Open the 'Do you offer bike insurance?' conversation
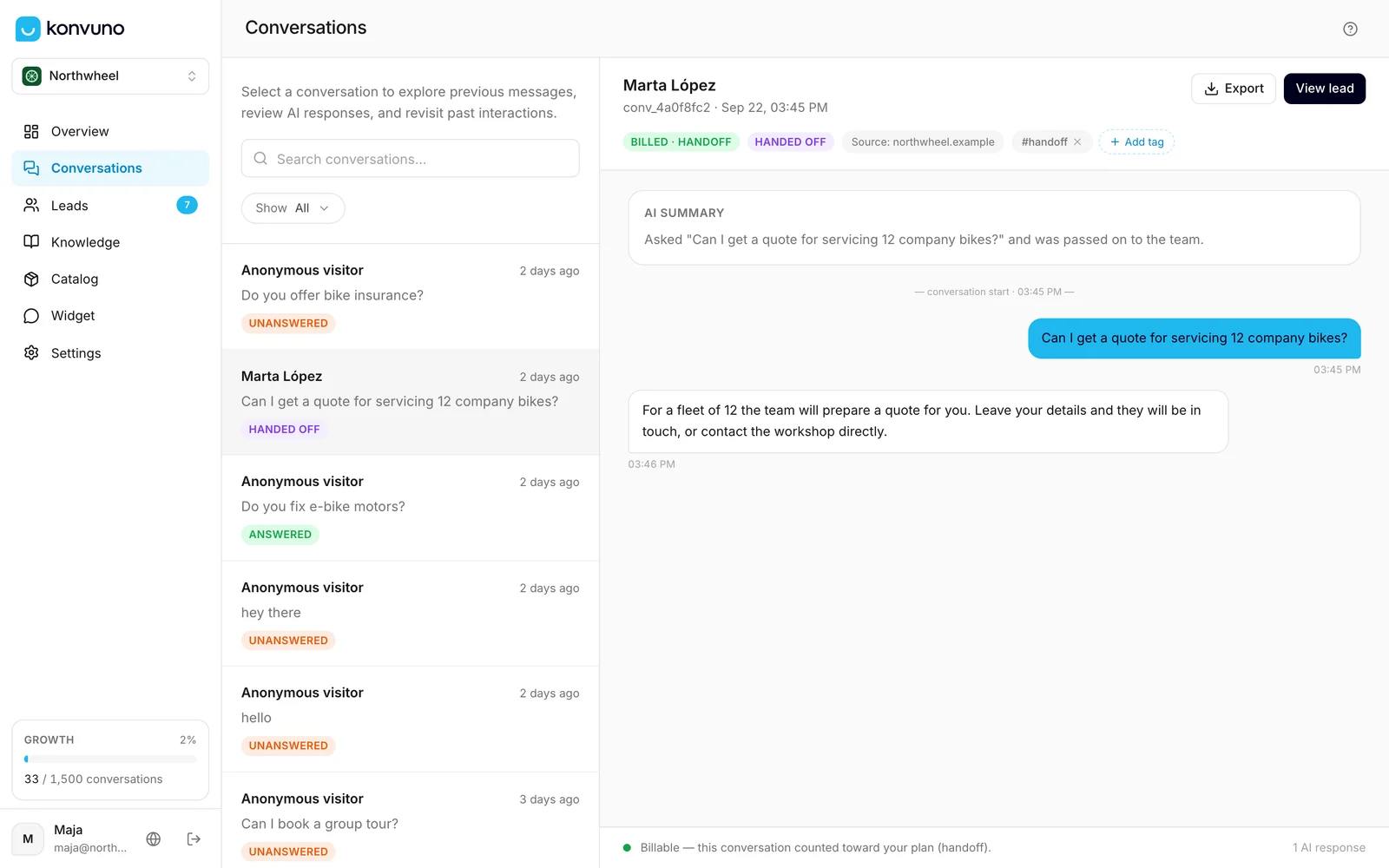The width and height of the screenshot is (1389, 868). tap(411, 297)
